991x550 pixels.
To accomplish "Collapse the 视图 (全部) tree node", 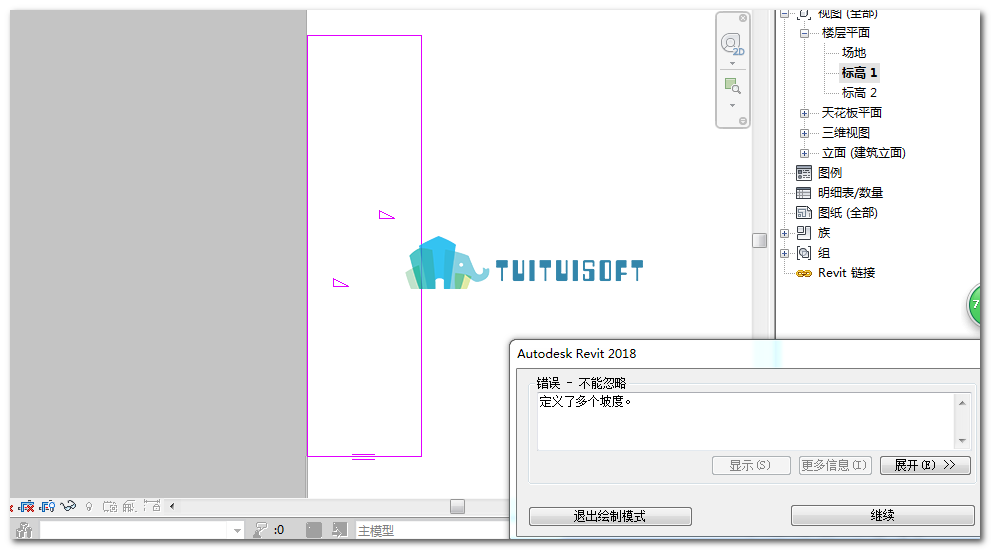I will tap(784, 14).
